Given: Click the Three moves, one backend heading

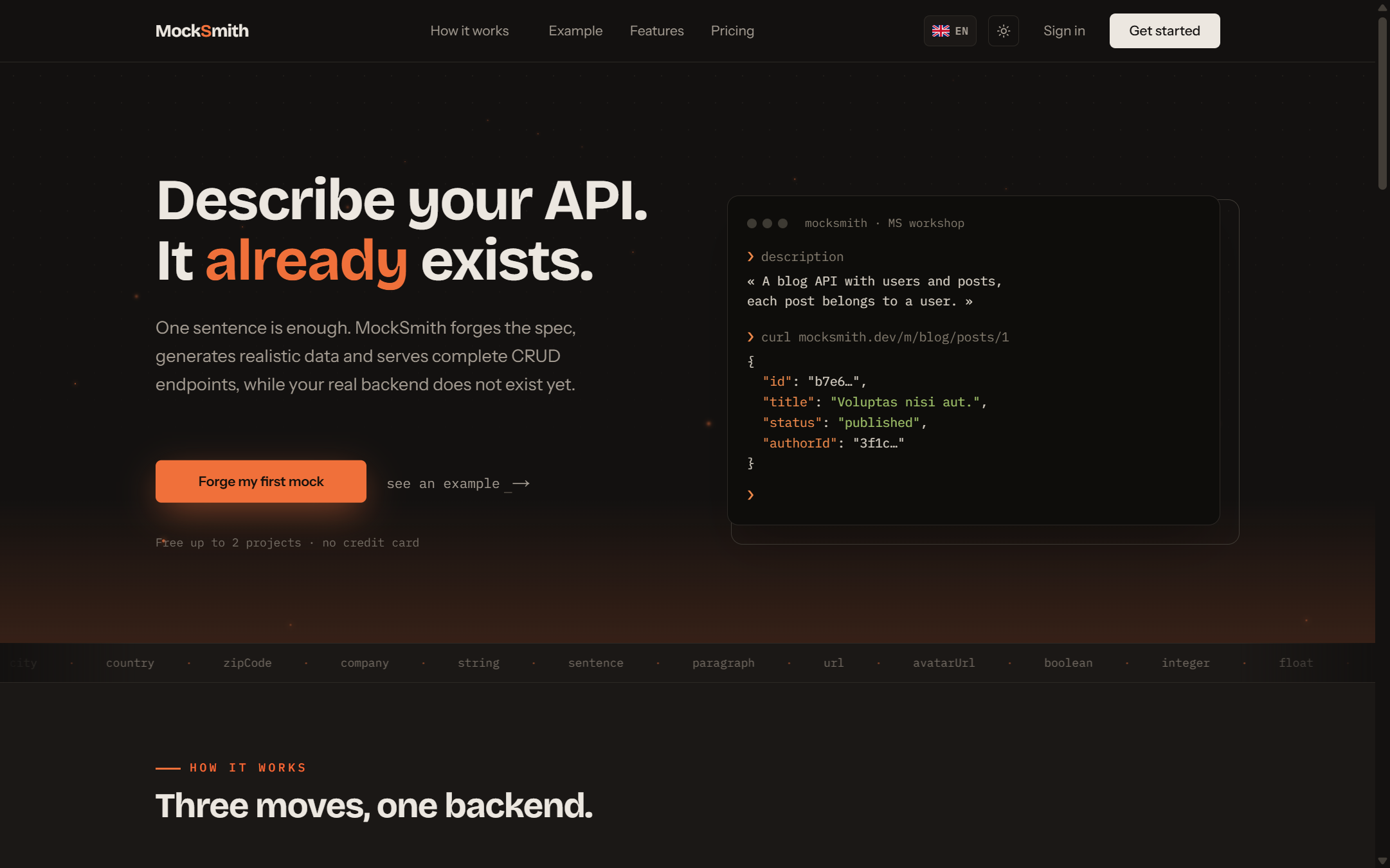Looking at the screenshot, I should pyautogui.click(x=374, y=806).
